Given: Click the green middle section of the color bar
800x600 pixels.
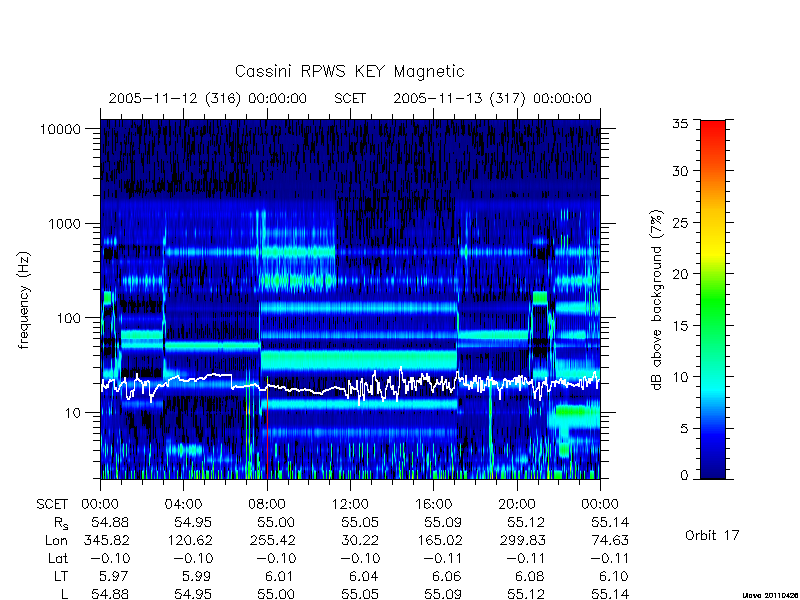Looking at the screenshot, I should point(713,299).
